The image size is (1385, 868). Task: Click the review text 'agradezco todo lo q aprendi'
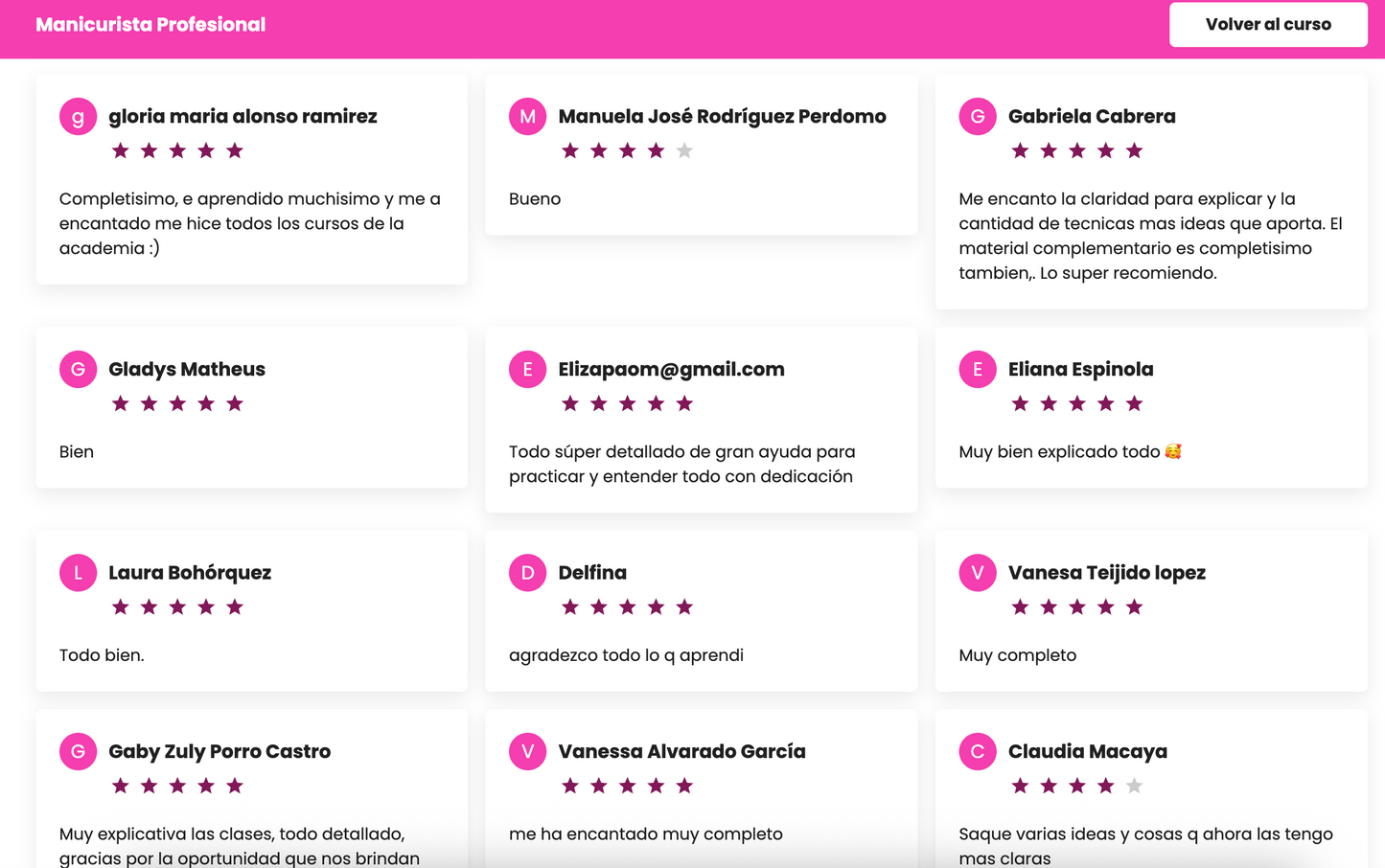click(x=626, y=655)
